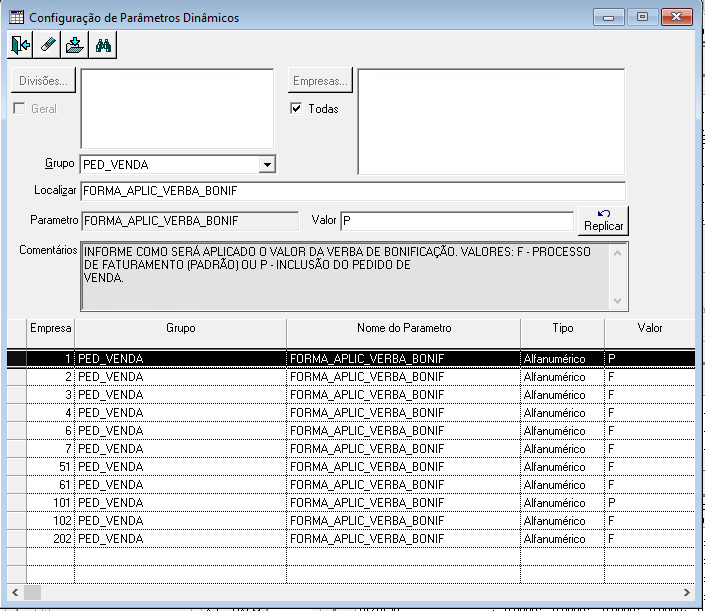Click the eraser clear toolbar icon
705x611 pixels.
[48, 45]
